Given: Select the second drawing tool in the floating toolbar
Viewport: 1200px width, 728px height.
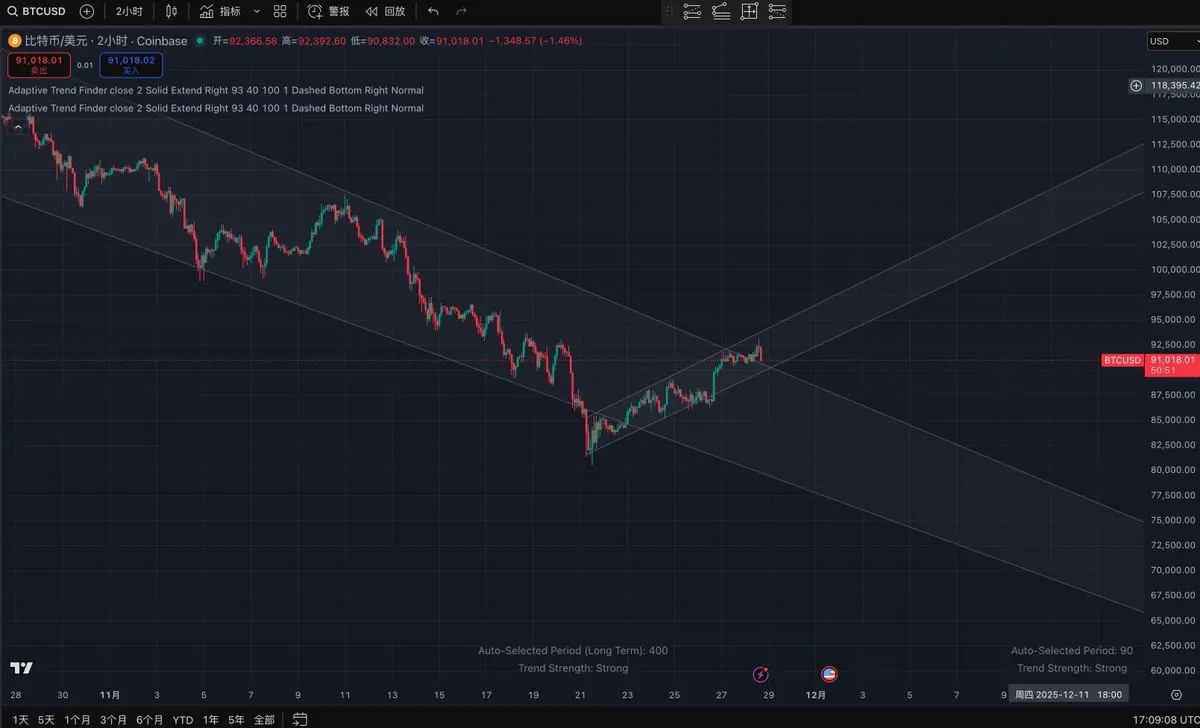Looking at the screenshot, I should pyautogui.click(x=721, y=11).
